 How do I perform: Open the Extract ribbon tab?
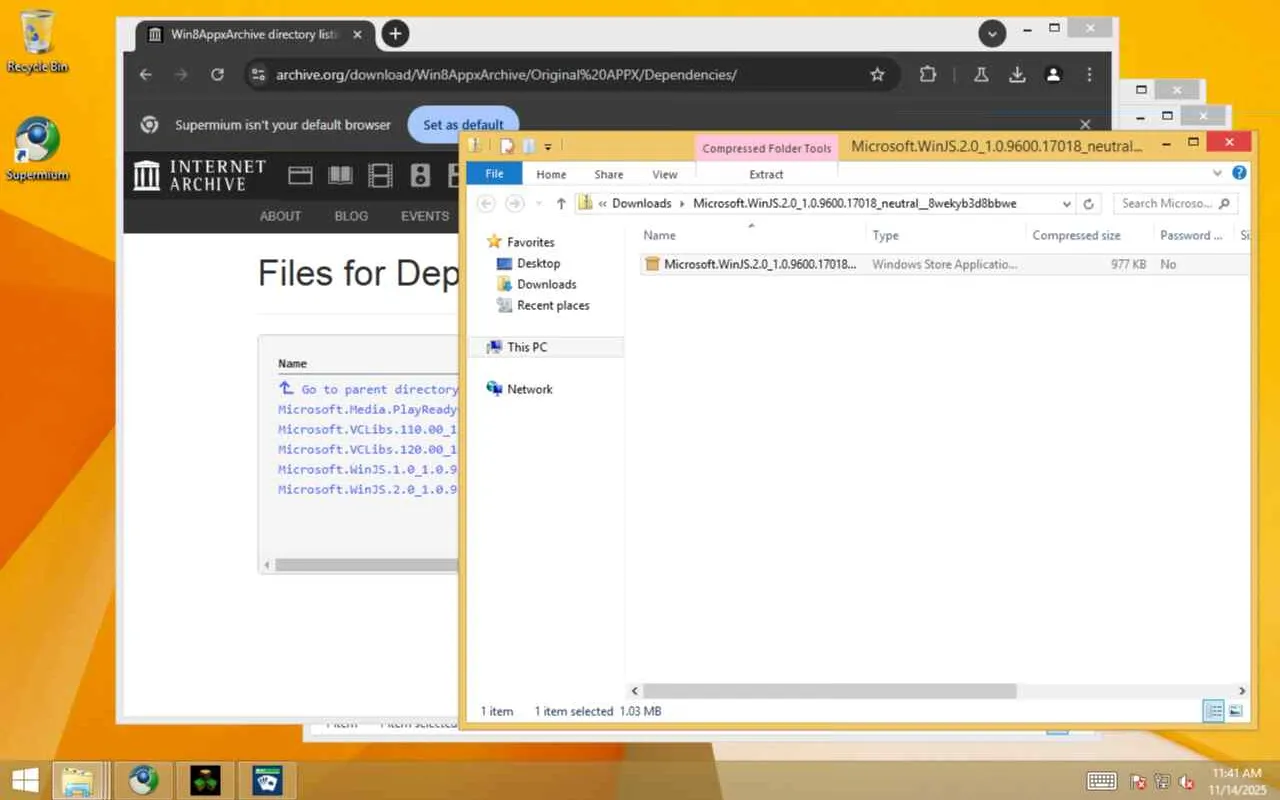767,174
